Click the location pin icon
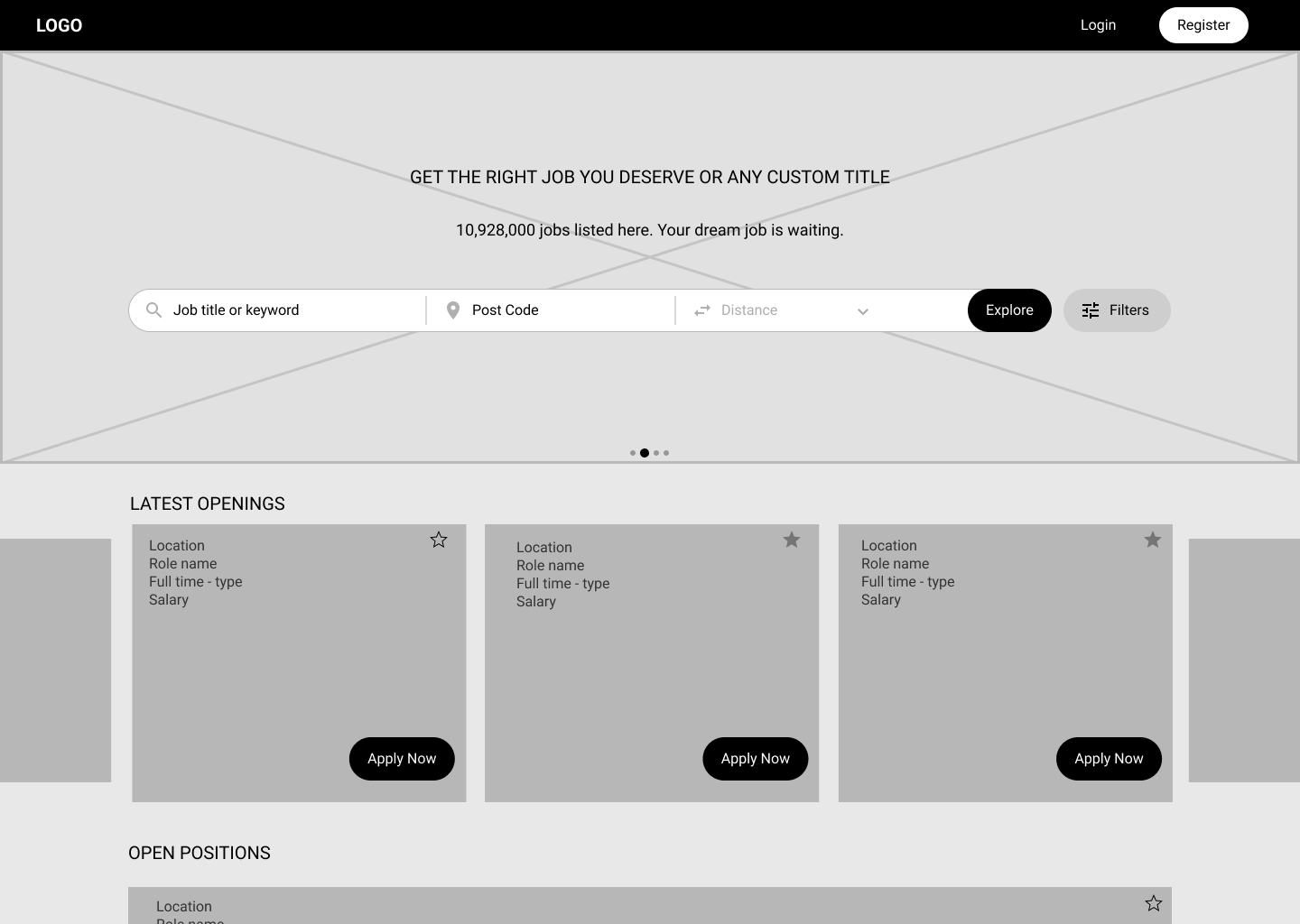1300x924 pixels. coord(453,310)
